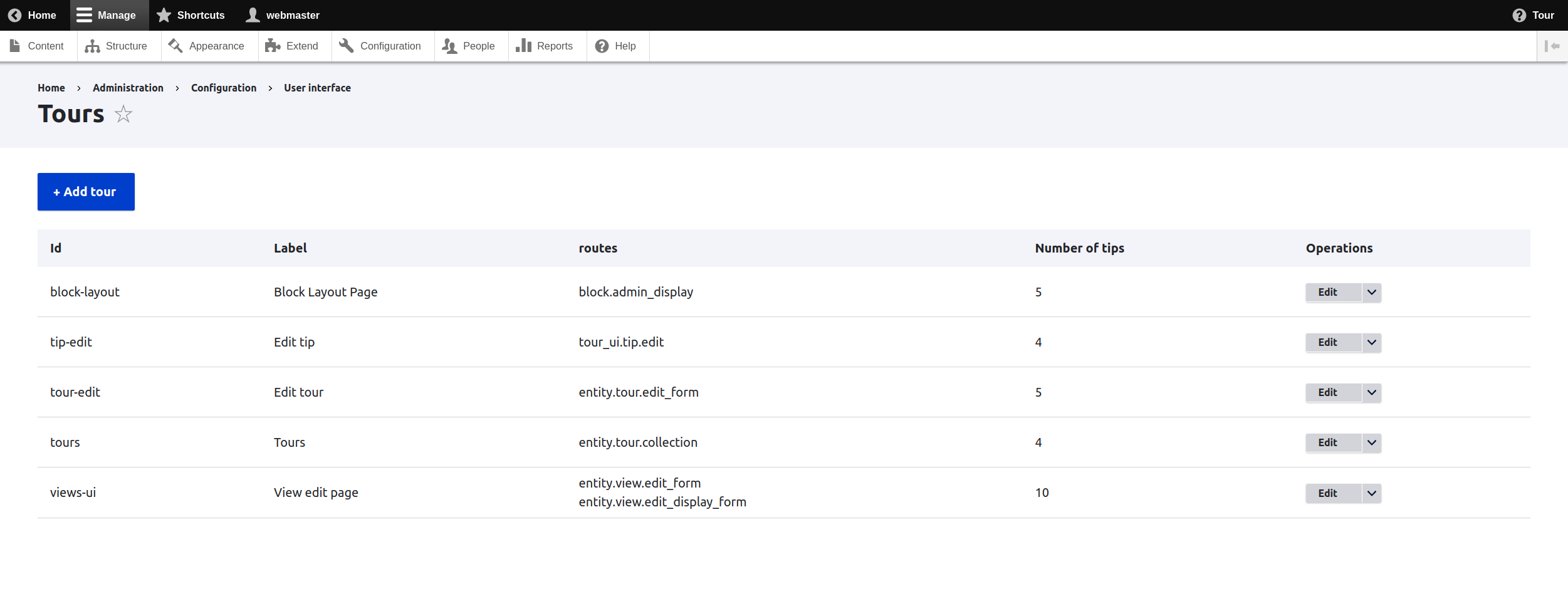Open the People admin page
Image resolution: width=1568 pixels, height=611 pixels.
pyautogui.click(x=469, y=46)
